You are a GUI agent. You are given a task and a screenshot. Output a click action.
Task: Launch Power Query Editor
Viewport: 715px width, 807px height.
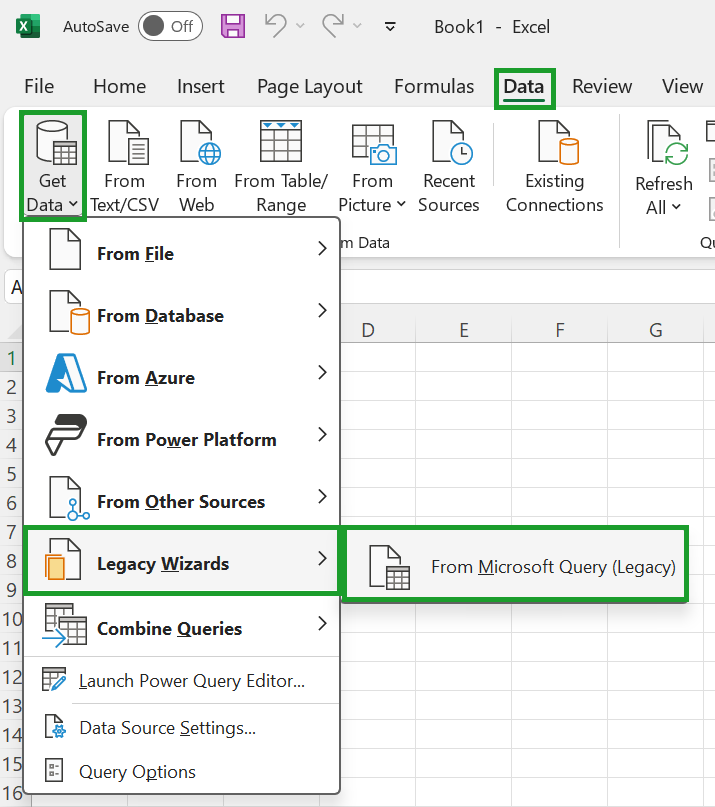point(191,682)
